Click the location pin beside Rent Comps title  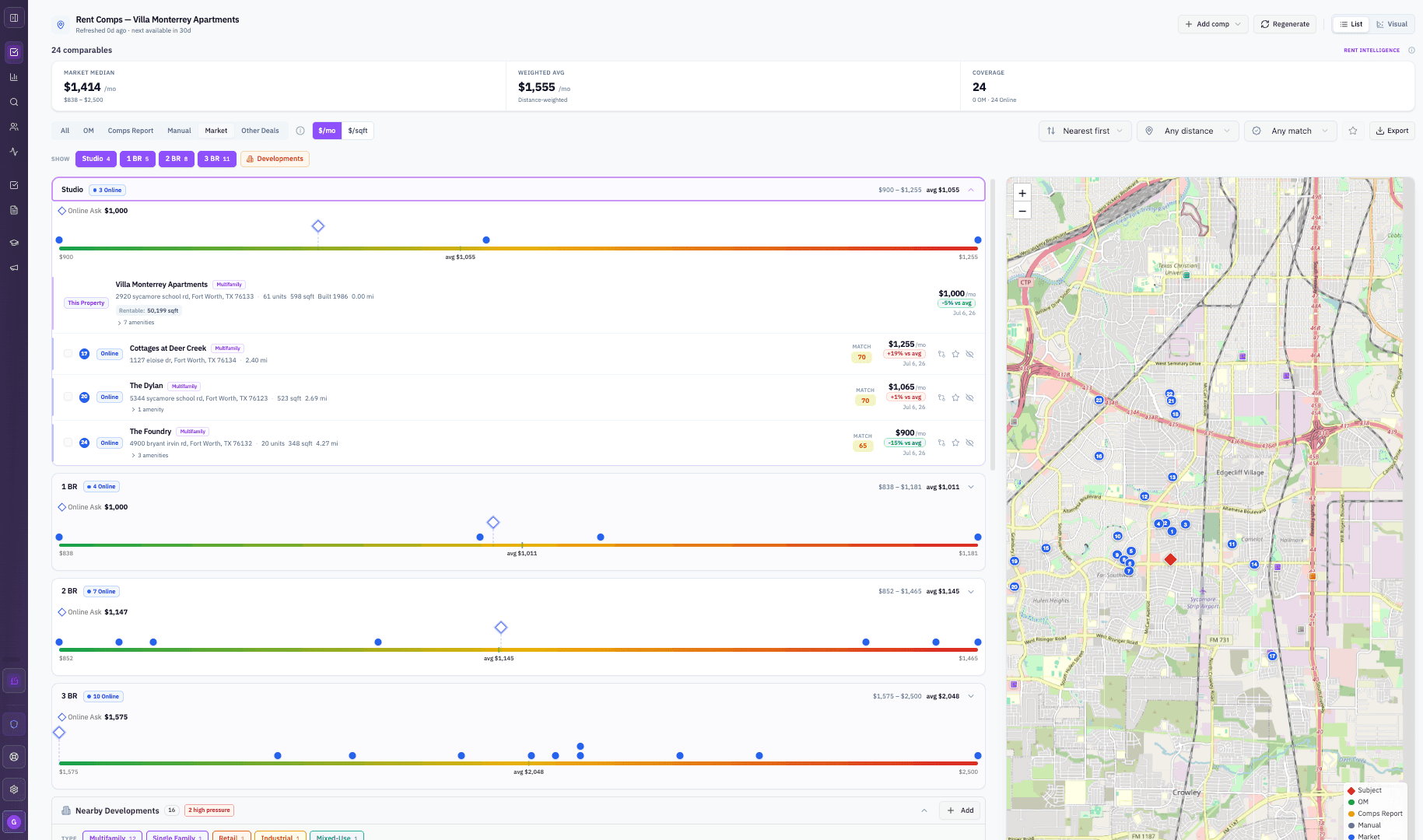(x=61, y=25)
